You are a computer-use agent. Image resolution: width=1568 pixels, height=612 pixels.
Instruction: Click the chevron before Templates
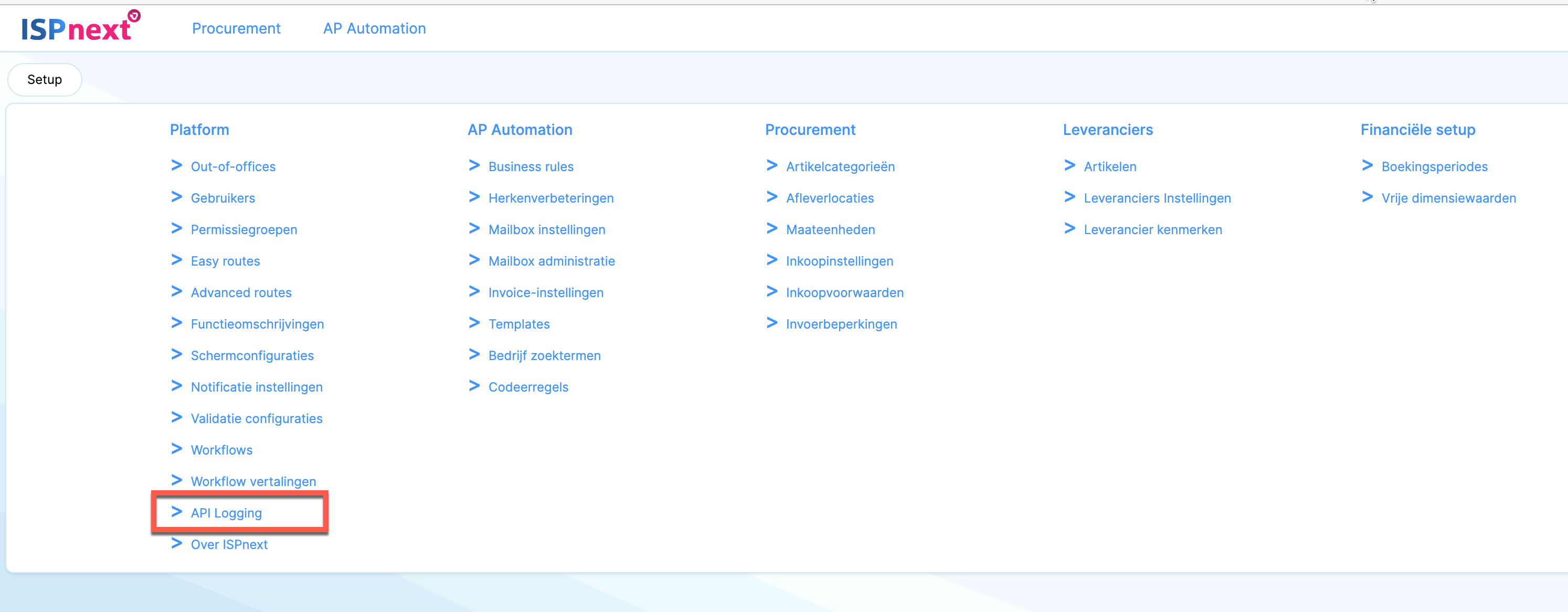[474, 323]
